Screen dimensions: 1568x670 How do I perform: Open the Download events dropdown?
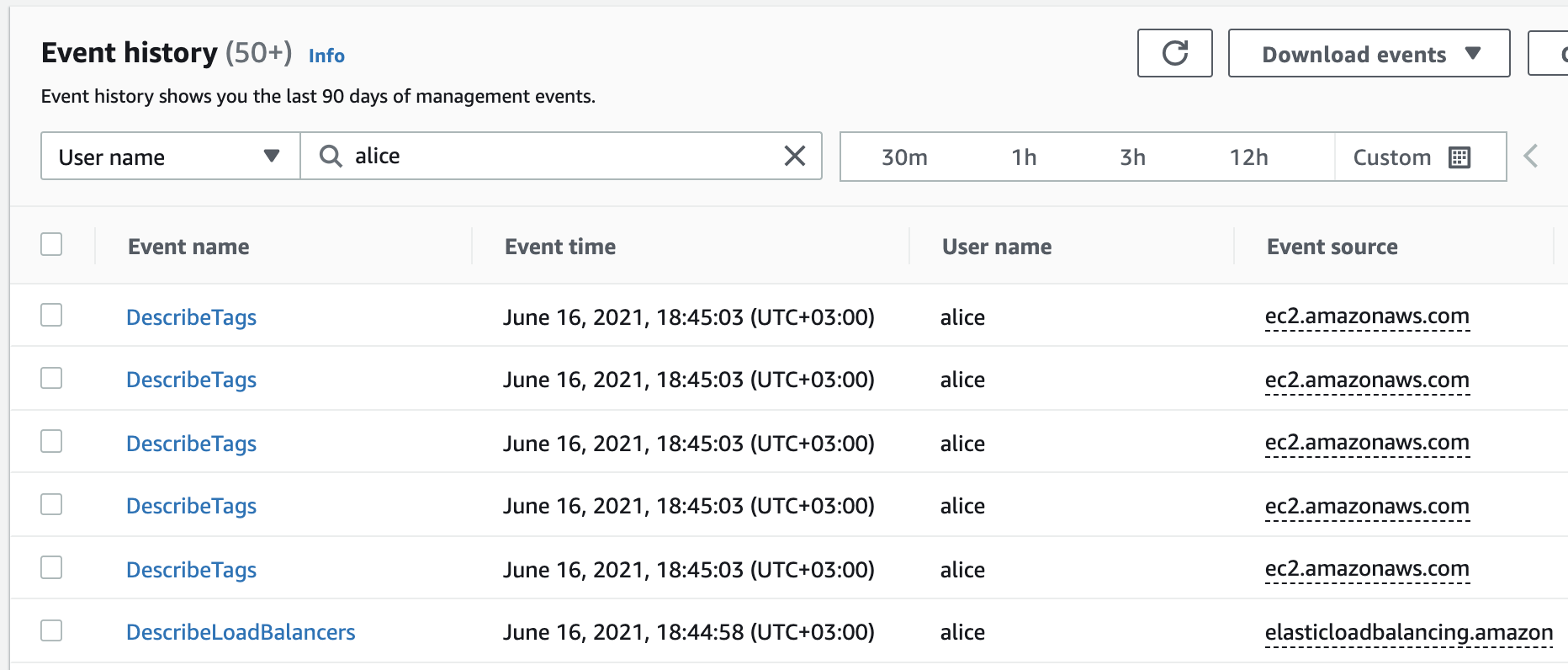pos(1369,54)
